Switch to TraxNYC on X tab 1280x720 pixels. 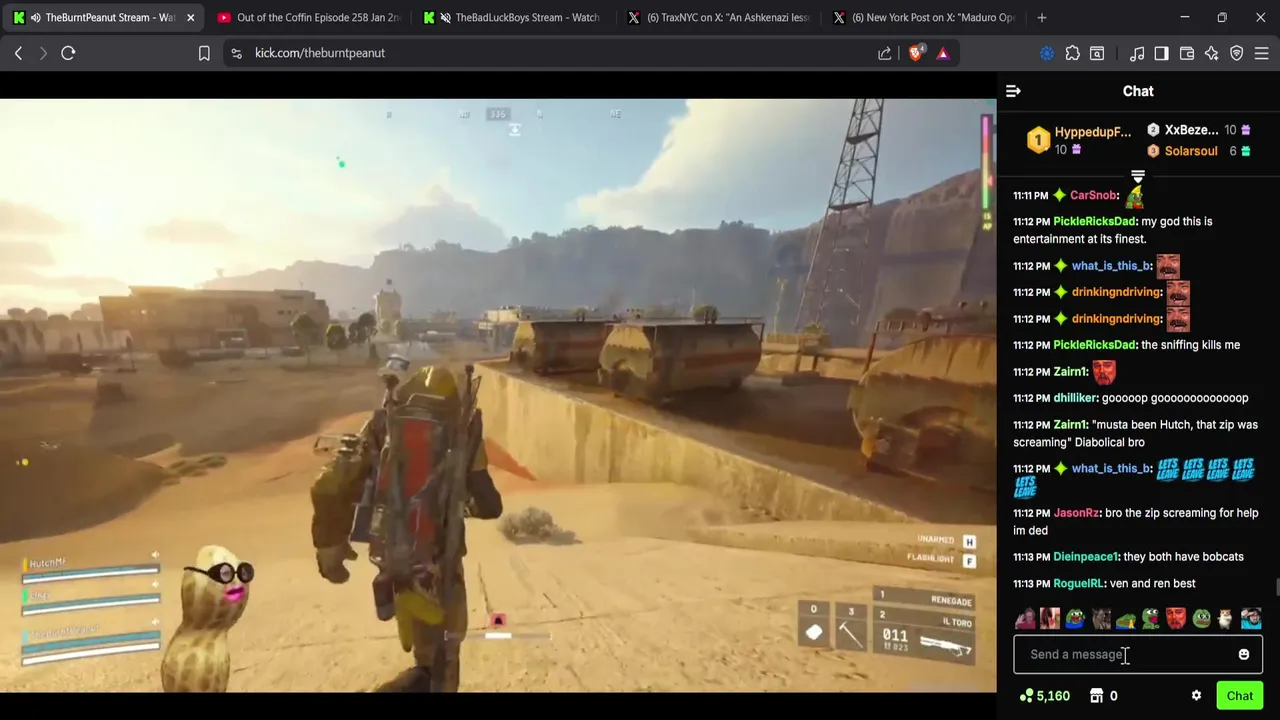point(718,17)
